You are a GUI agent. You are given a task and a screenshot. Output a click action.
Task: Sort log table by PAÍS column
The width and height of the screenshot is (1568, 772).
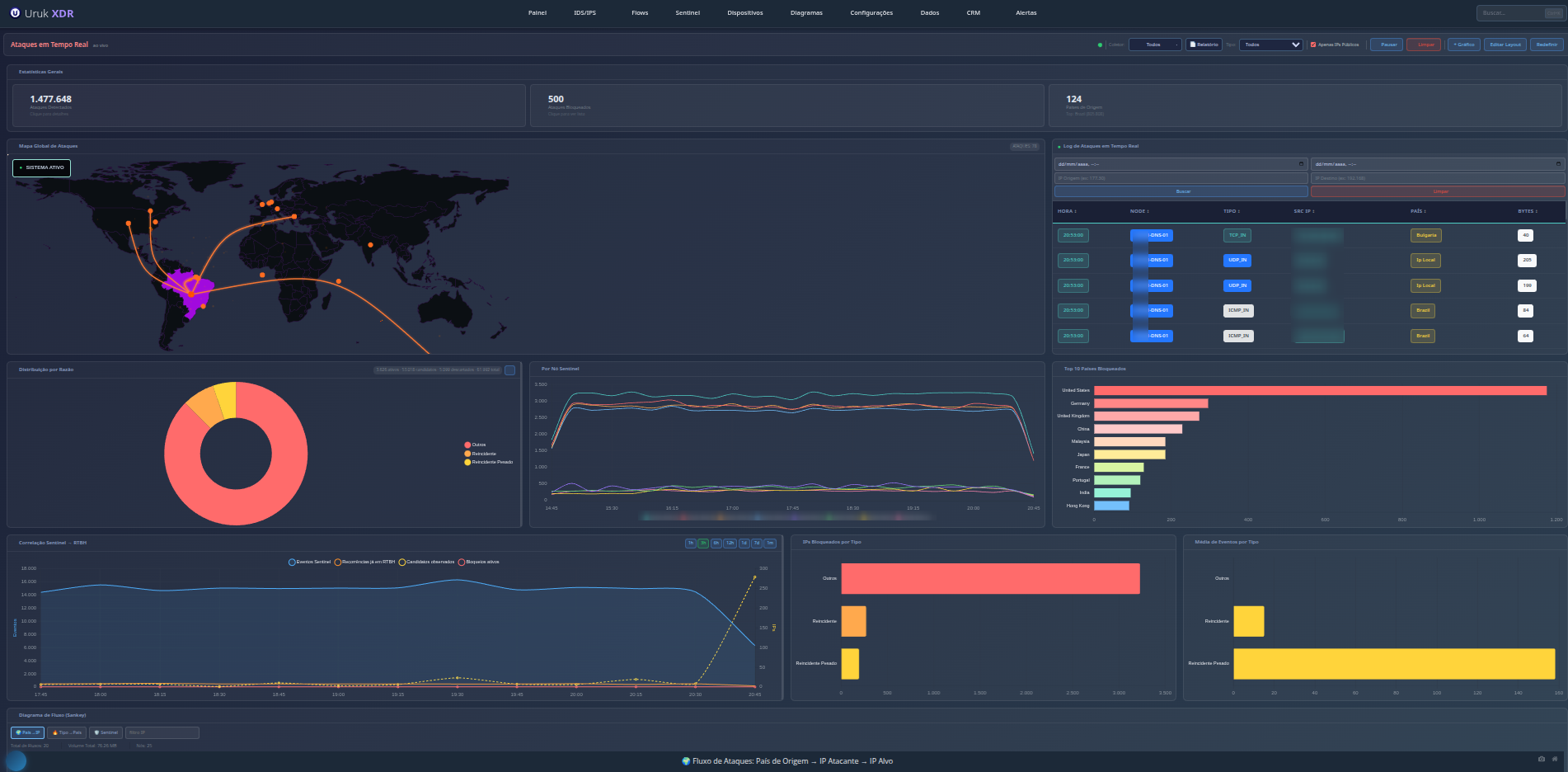(x=1418, y=211)
